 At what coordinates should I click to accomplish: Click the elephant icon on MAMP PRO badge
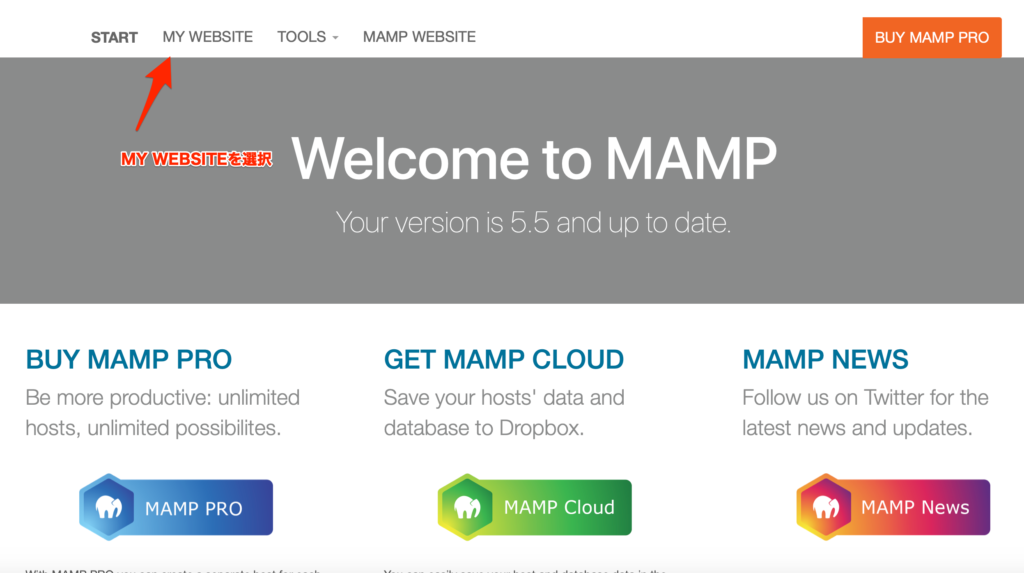pyautogui.click(x=108, y=507)
